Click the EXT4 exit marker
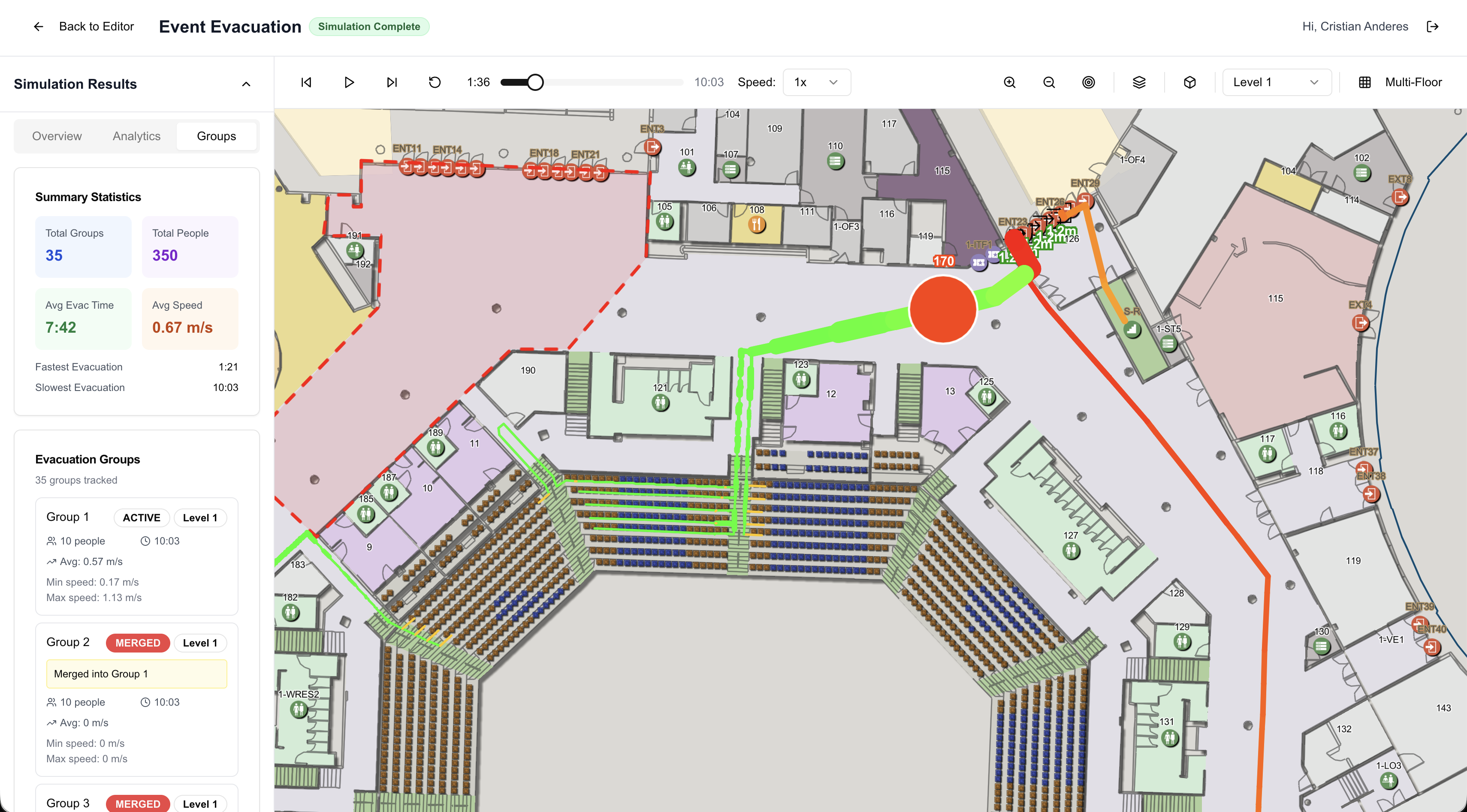 1361,323
